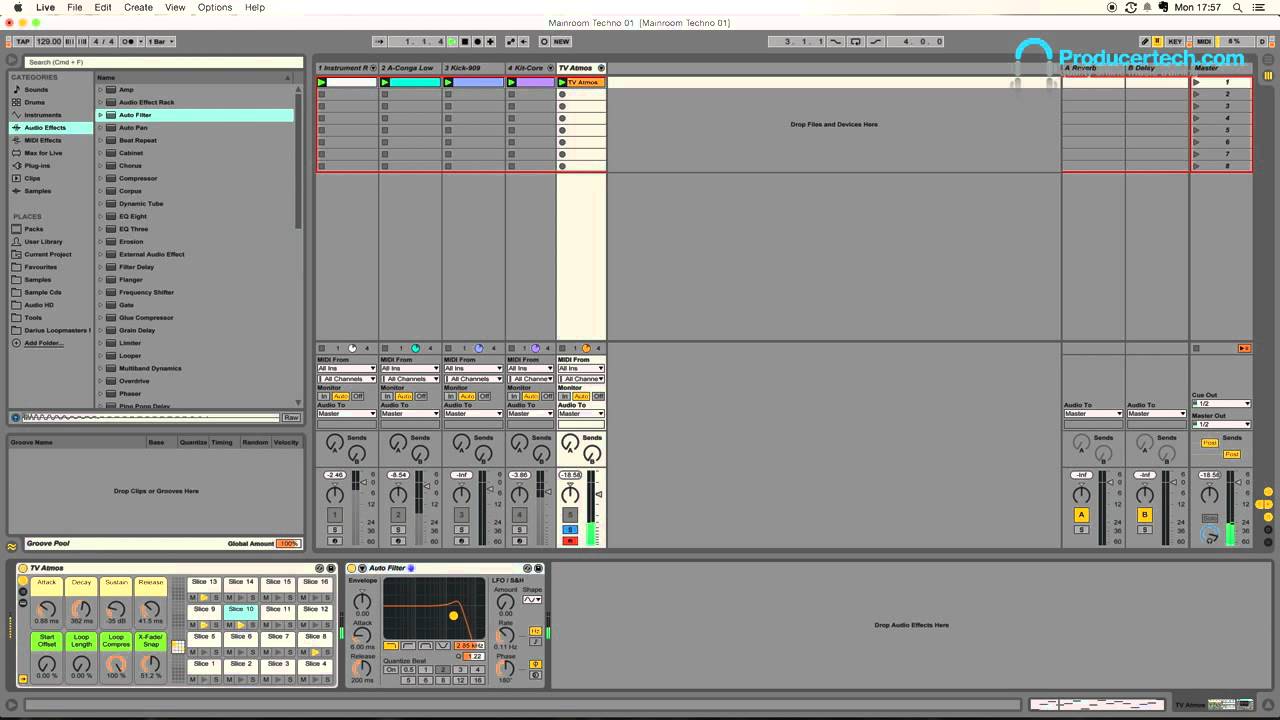The height and width of the screenshot is (720, 1280).
Task: Click the NEW scene capture button
Action: (561, 42)
